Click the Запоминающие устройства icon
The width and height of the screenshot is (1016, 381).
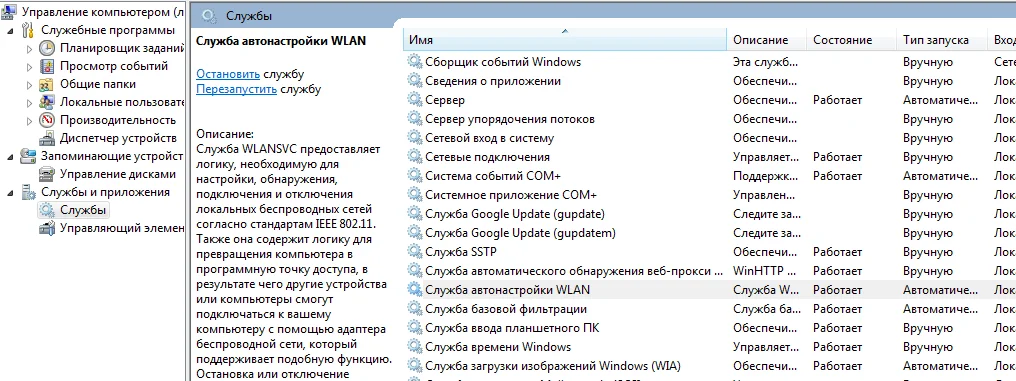[28, 156]
